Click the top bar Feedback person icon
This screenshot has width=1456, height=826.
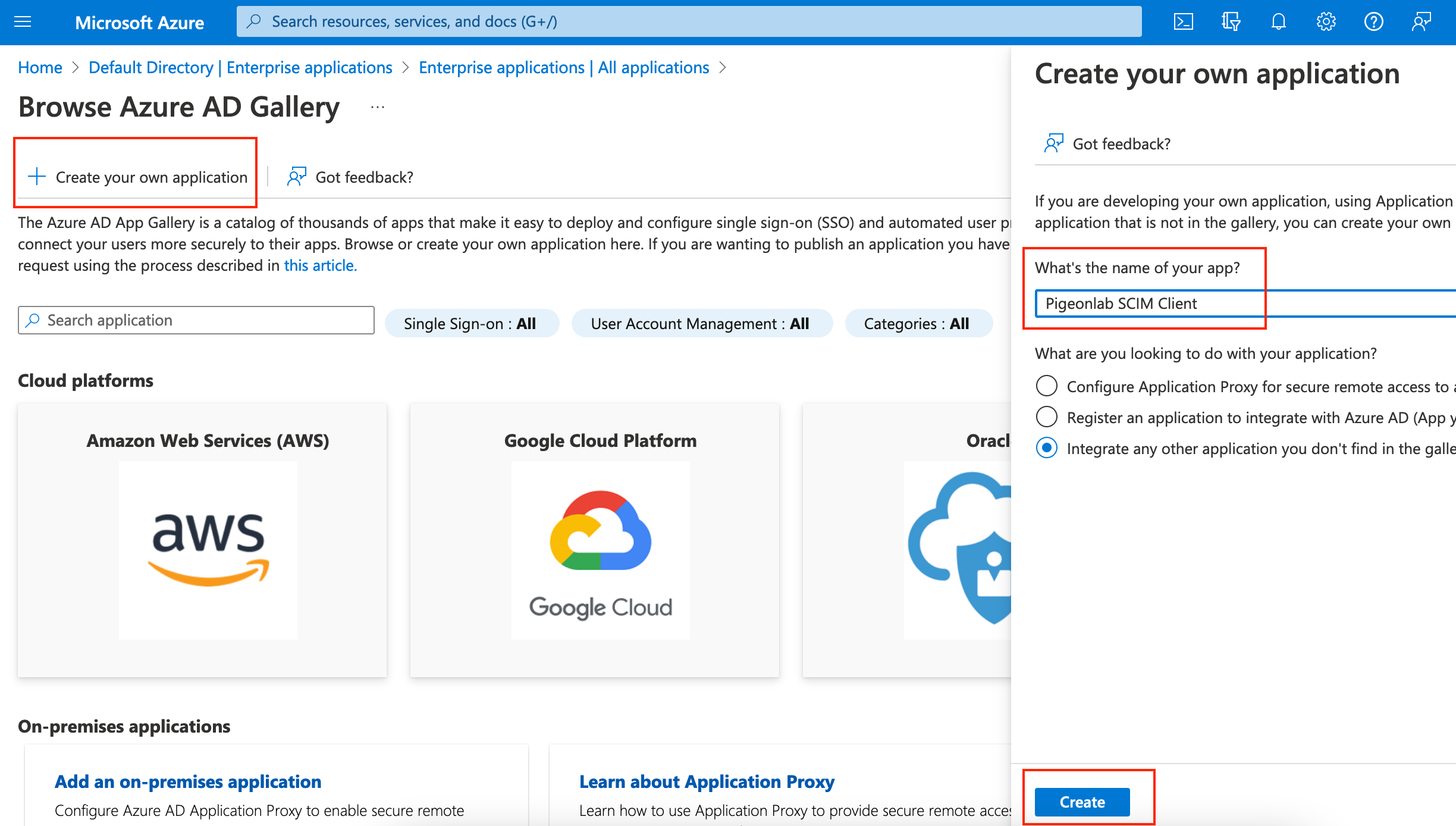tap(1421, 22)
